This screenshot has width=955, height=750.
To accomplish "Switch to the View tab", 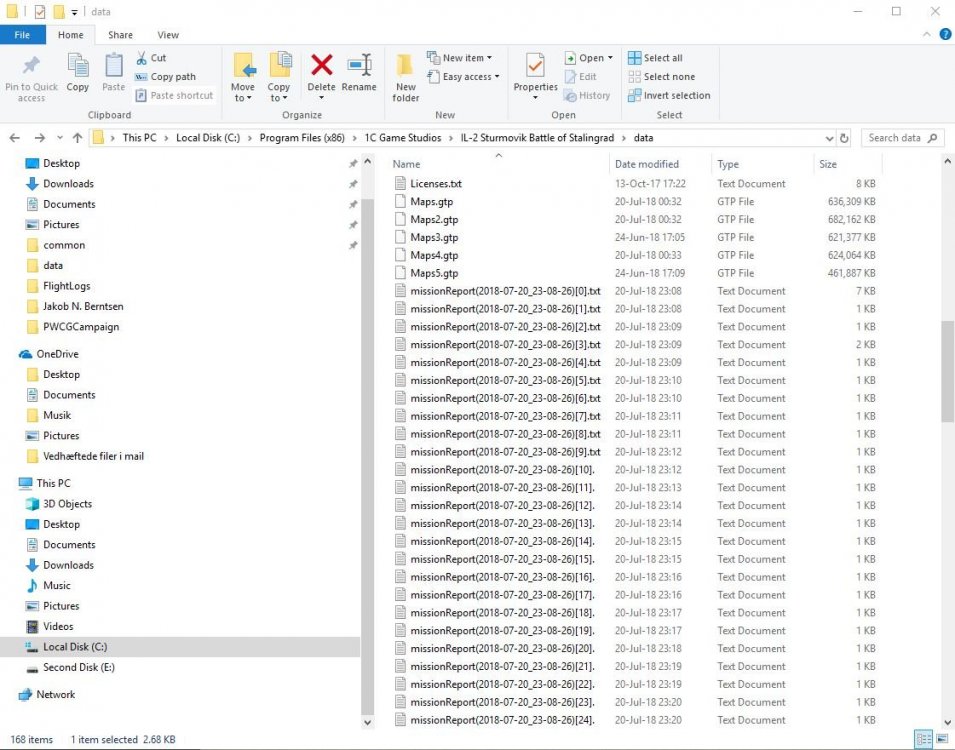I will coord(168,35).
